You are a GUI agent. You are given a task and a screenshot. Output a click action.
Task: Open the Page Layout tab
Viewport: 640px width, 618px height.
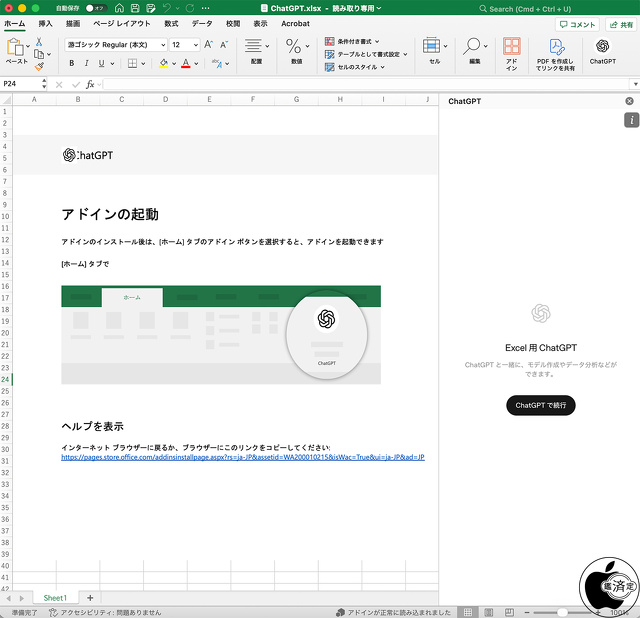point(122,24)
